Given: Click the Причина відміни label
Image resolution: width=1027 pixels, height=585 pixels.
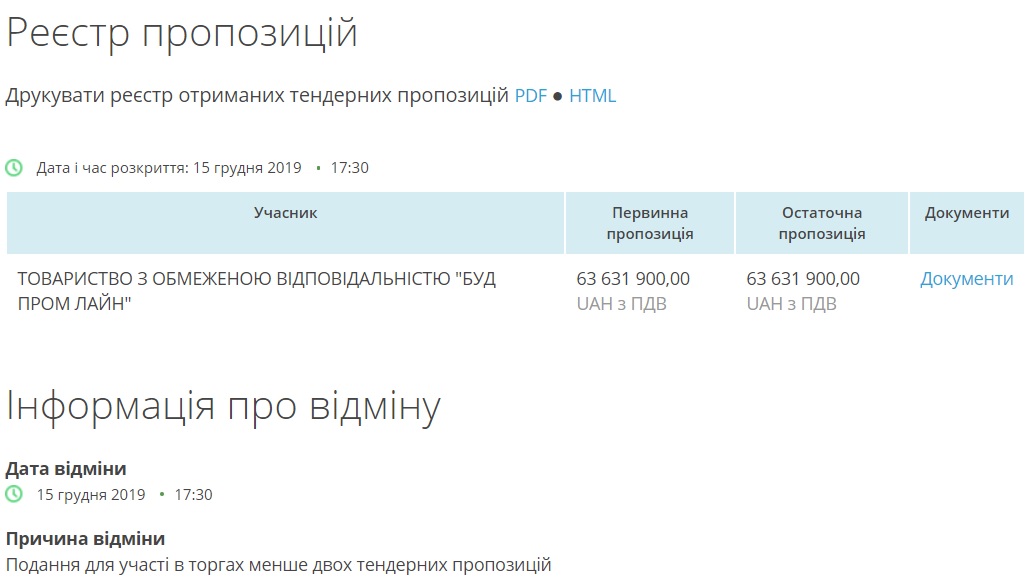Looking at the screenshot, I should [x=85, y=539].
